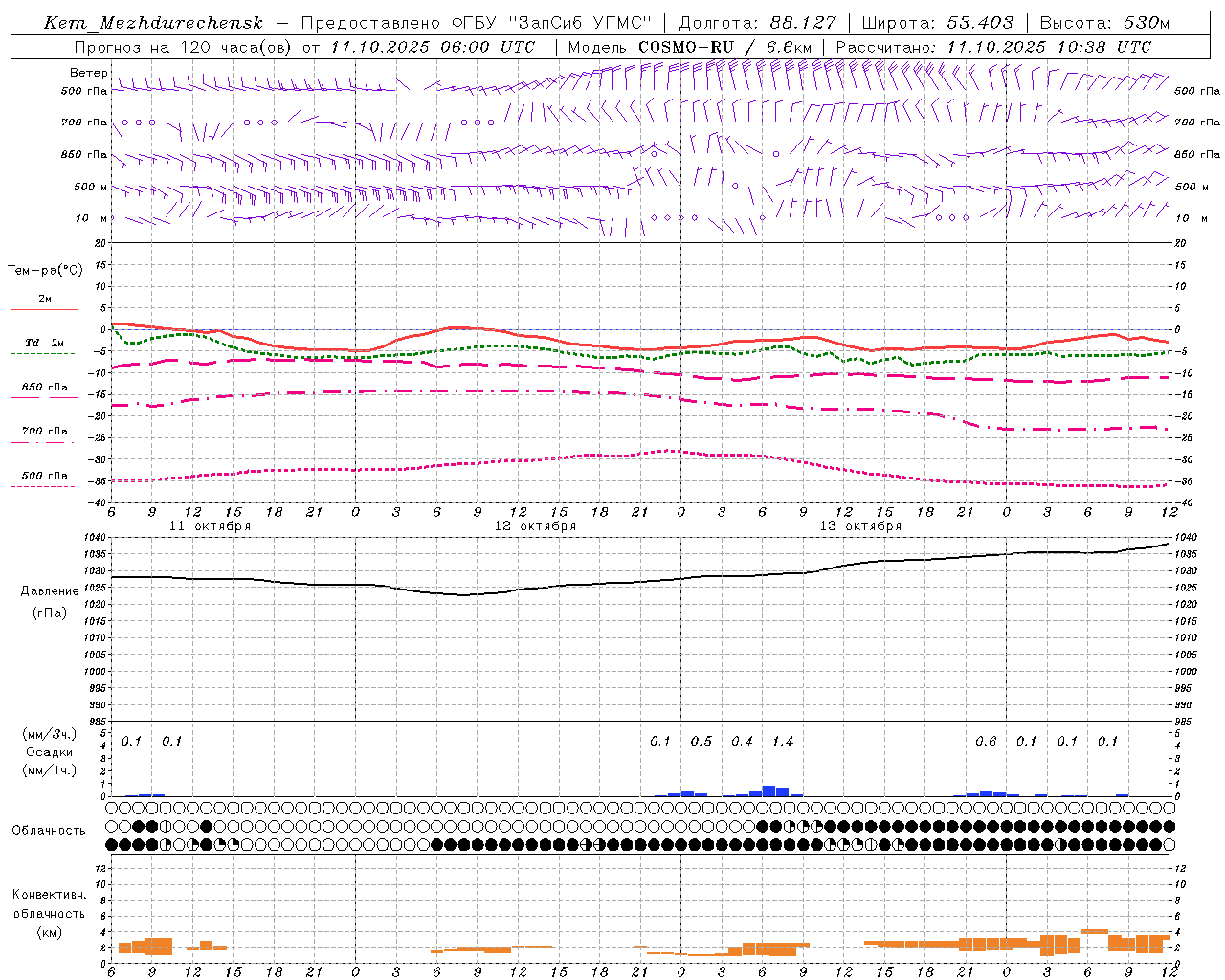Click the Давление panel label
The image size is (1225, 980).
pos(50,591)
